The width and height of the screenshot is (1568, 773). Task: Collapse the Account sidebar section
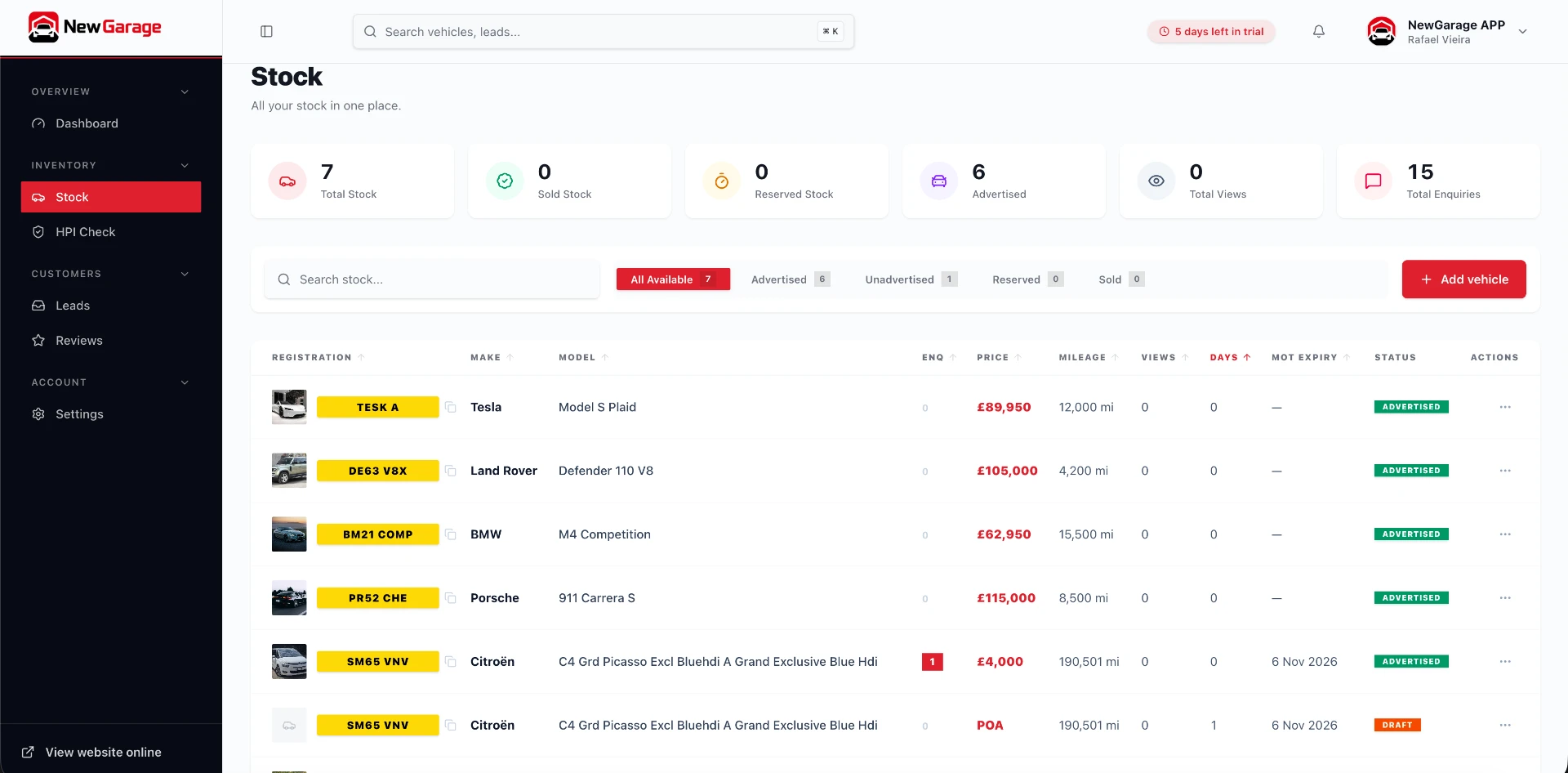185,382
